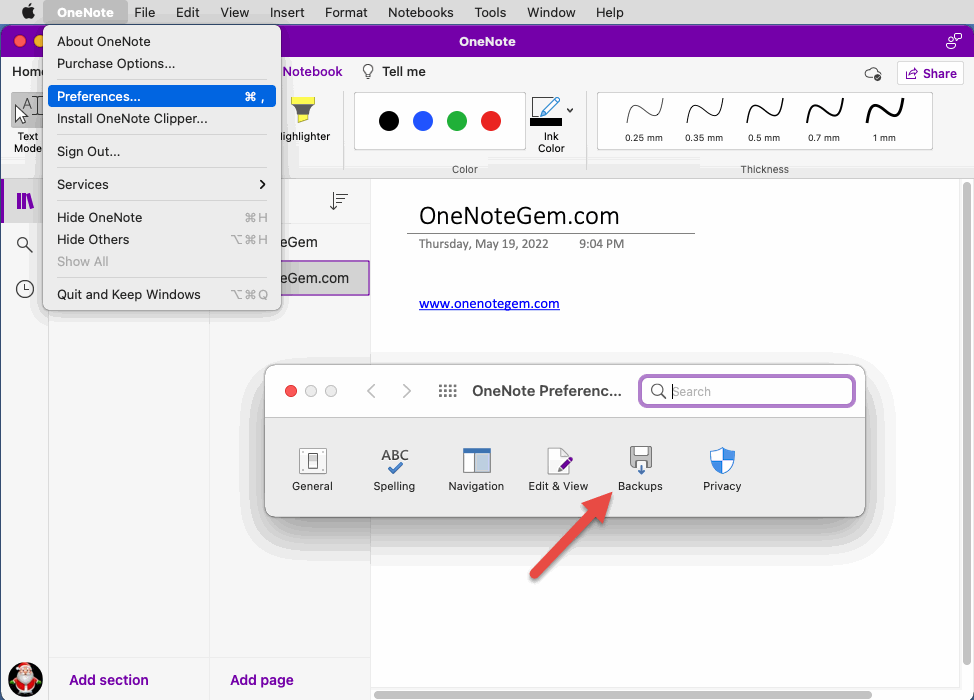Open the macOS Help menu
This screenshot has width=974, height=700.
tap(609, 12)
